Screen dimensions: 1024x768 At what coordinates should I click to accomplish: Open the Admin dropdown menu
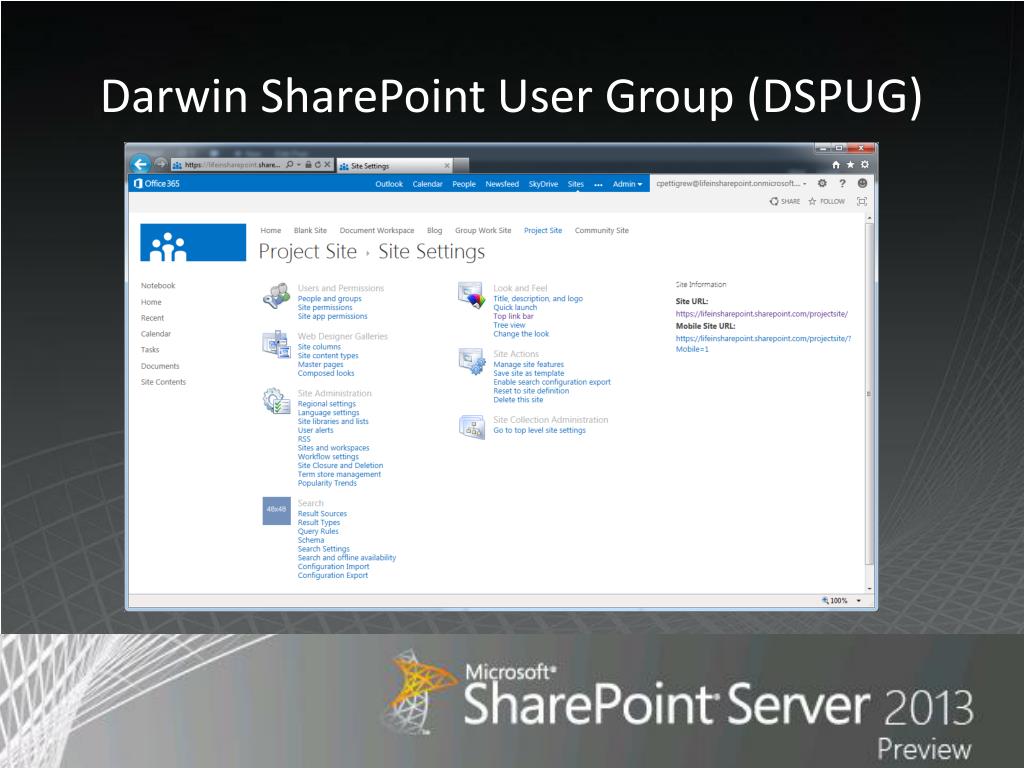[627, 184]
